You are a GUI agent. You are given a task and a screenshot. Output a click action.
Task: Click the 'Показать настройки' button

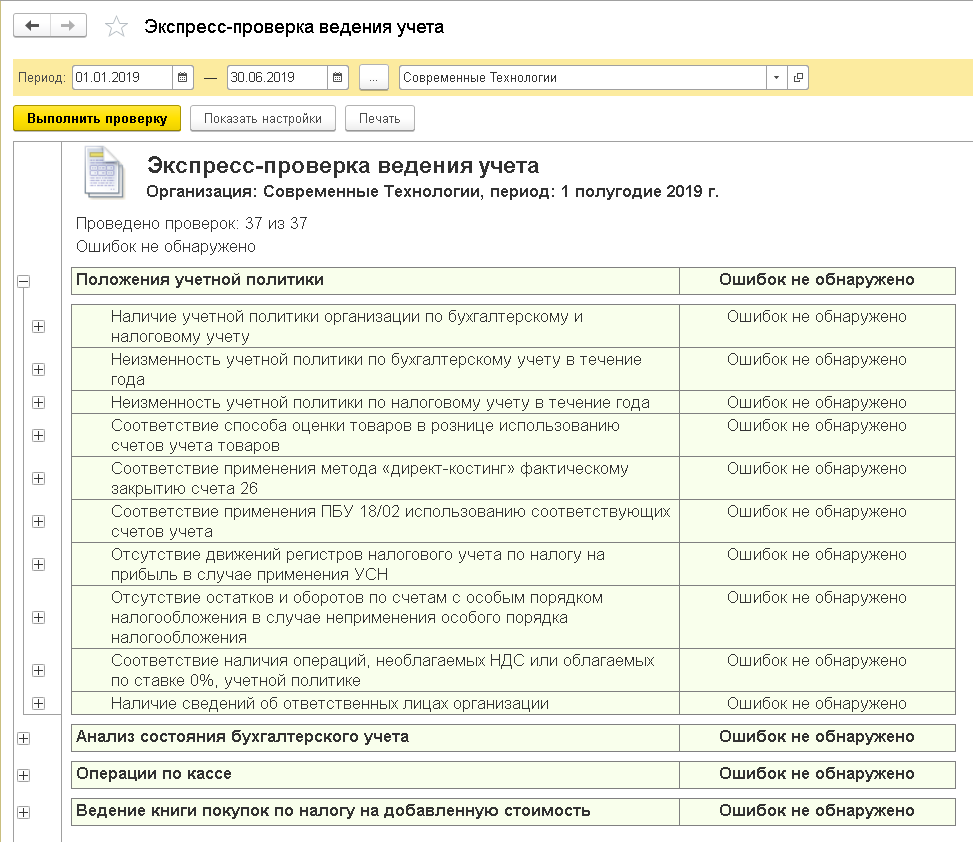[262, 118]
